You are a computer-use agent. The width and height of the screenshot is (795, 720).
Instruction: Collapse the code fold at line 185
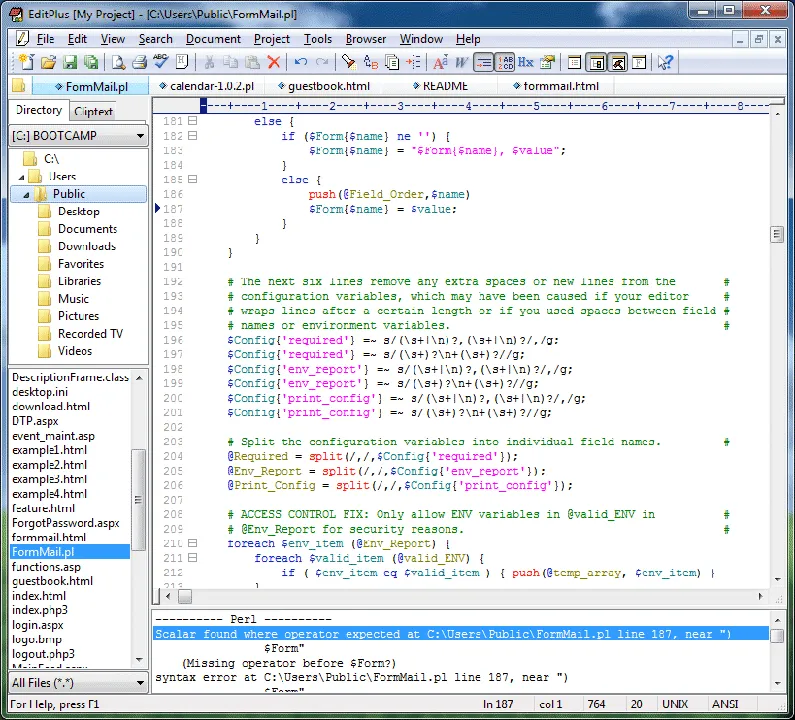[x=192, y=179]
